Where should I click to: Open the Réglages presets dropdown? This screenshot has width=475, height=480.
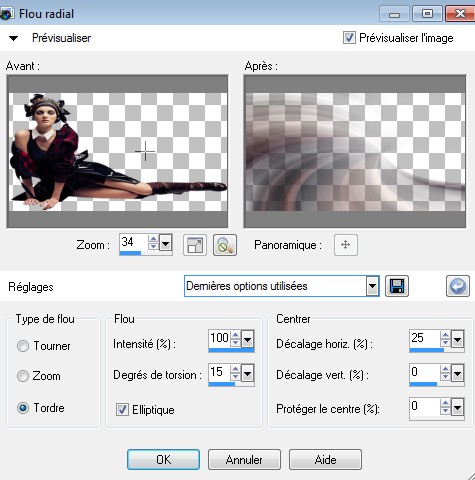click(372, 286)
